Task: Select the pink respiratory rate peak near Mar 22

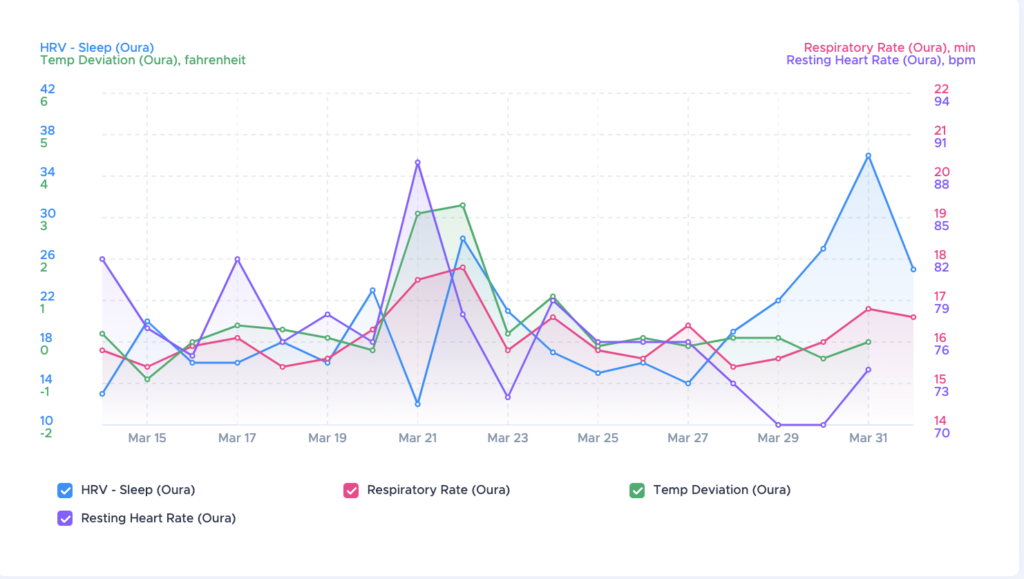Action: tap(463, 268)
